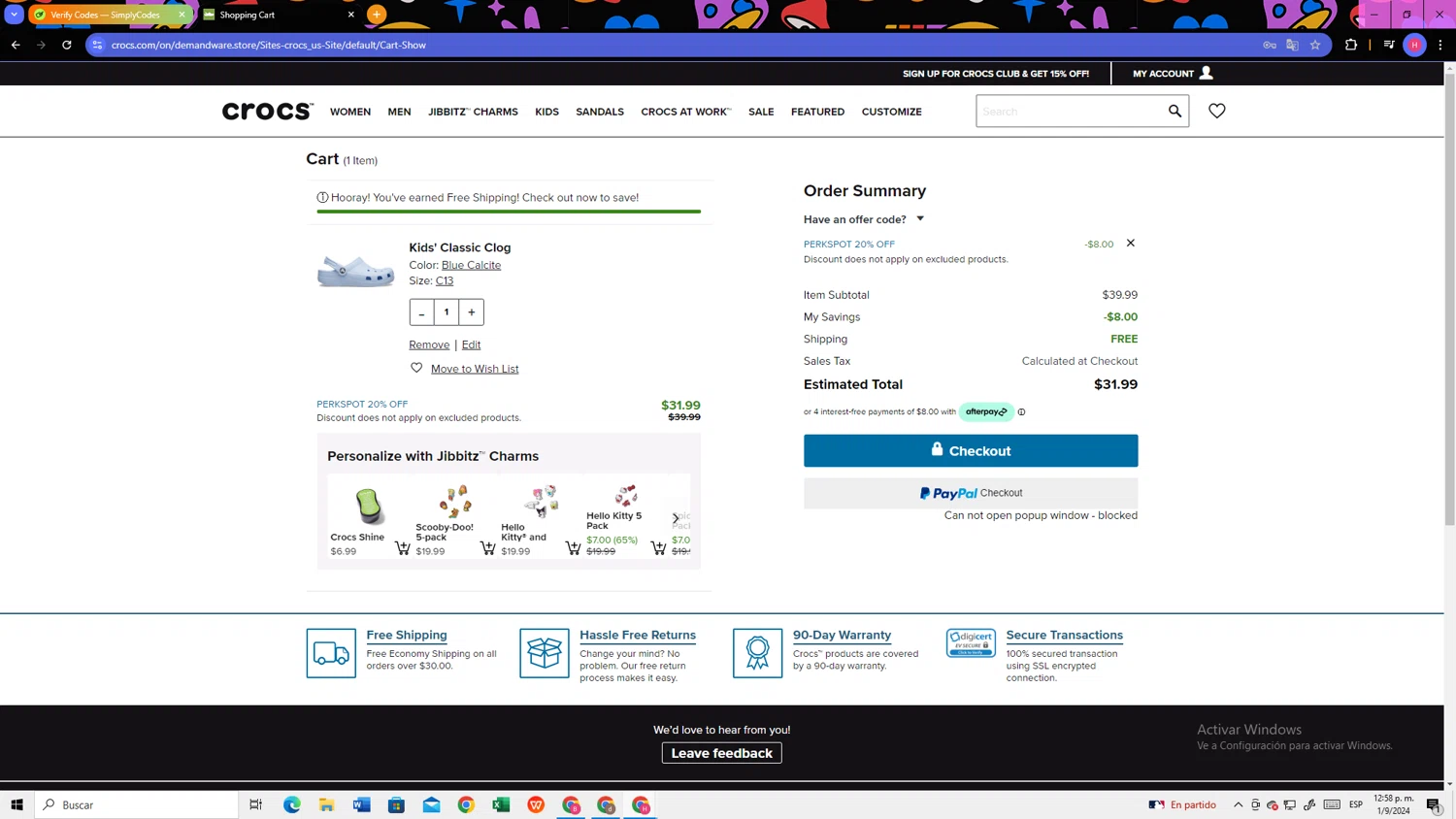This screenshot has width=1456, height=819.
Task: Click the blue Checkout button
Action: [971, 450]
